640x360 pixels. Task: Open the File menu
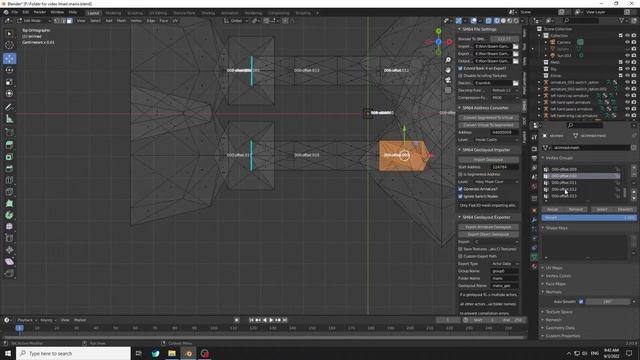(x=15, y=12)
